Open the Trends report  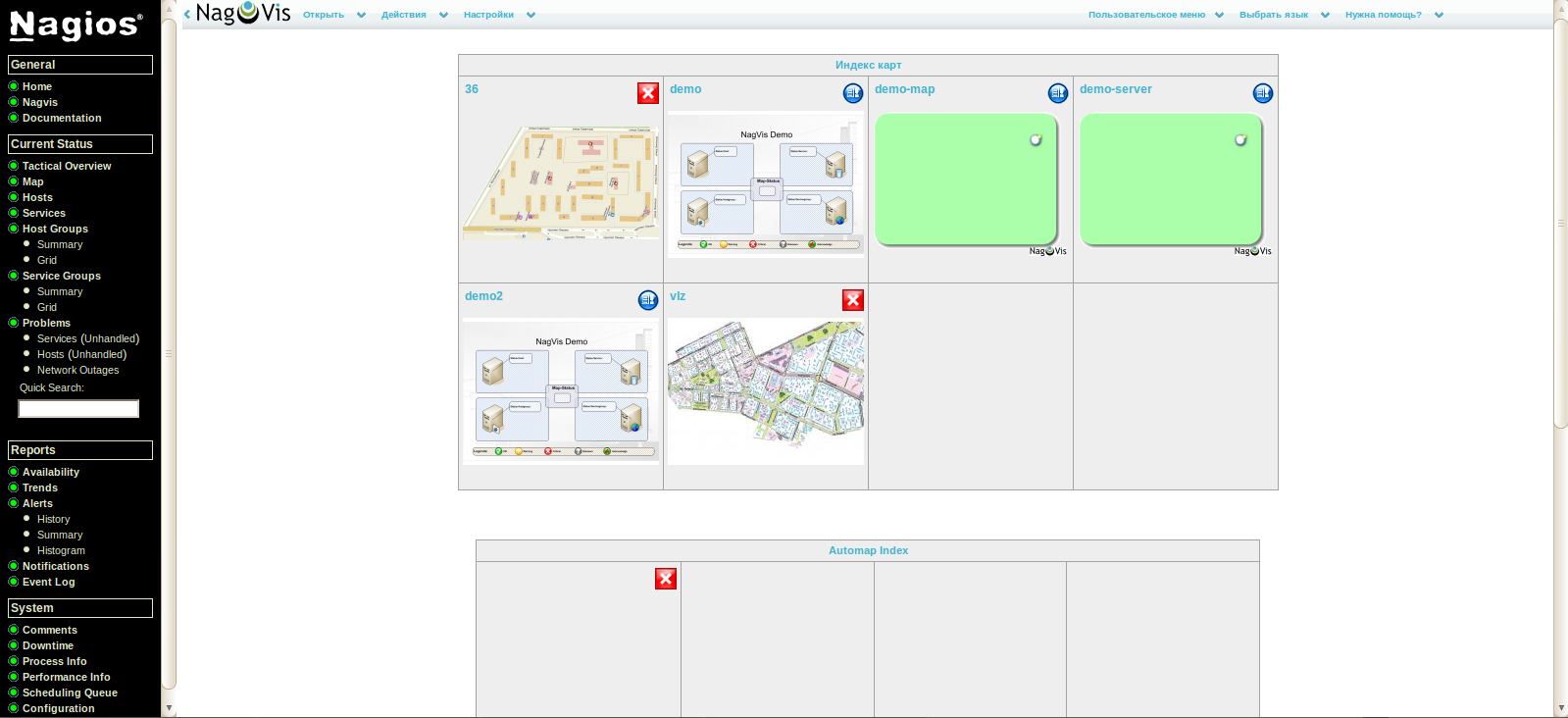[40, 487]
